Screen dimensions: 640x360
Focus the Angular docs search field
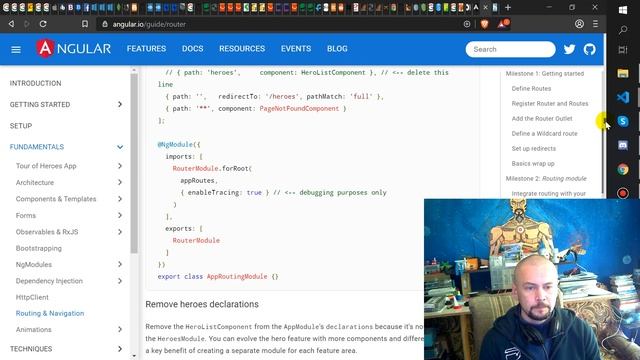point(510,49)
